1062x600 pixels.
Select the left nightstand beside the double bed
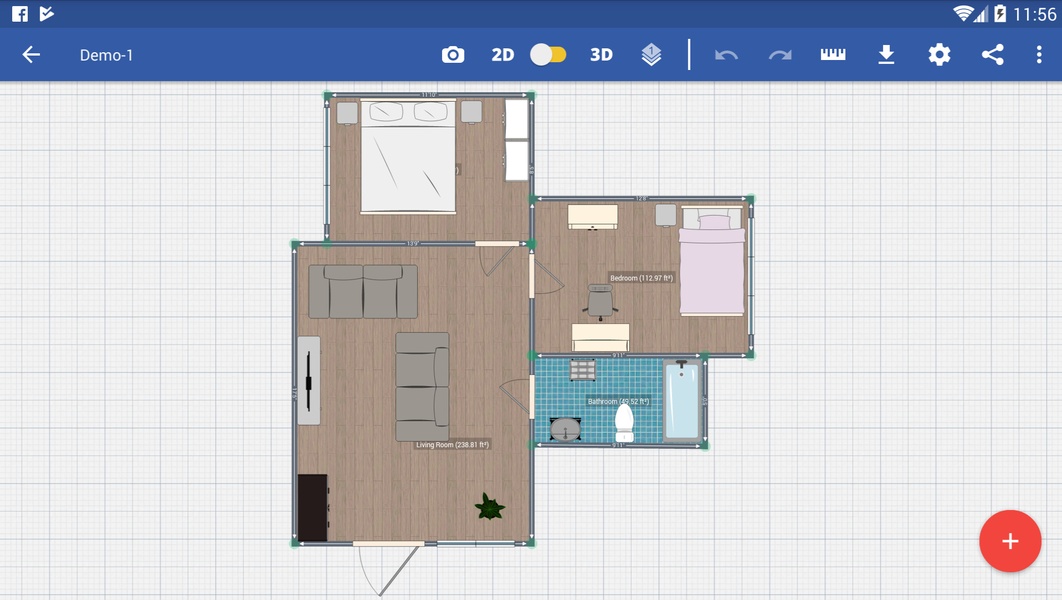point(347,112)
